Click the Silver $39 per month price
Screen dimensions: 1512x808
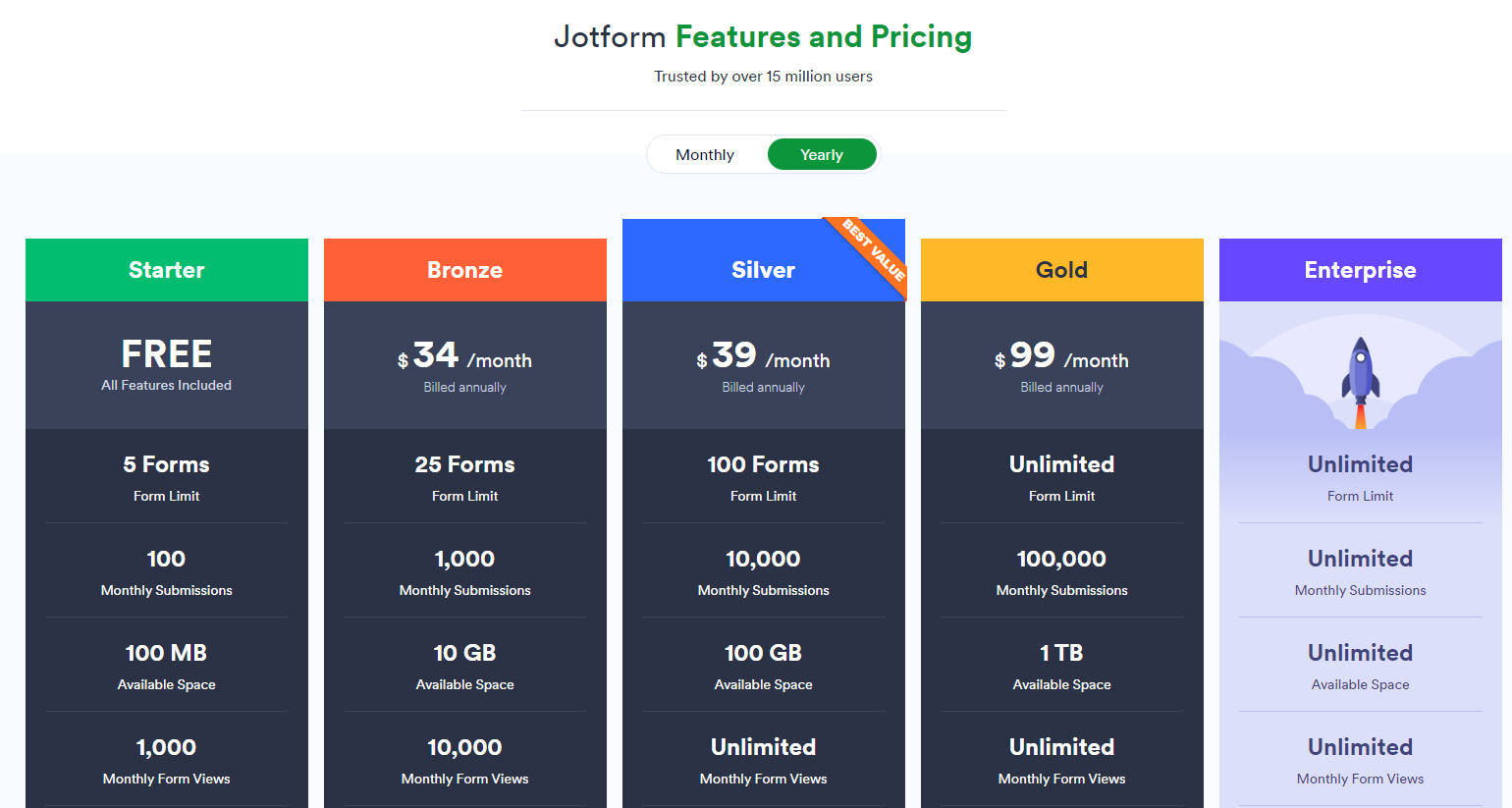tap(763, 357)
